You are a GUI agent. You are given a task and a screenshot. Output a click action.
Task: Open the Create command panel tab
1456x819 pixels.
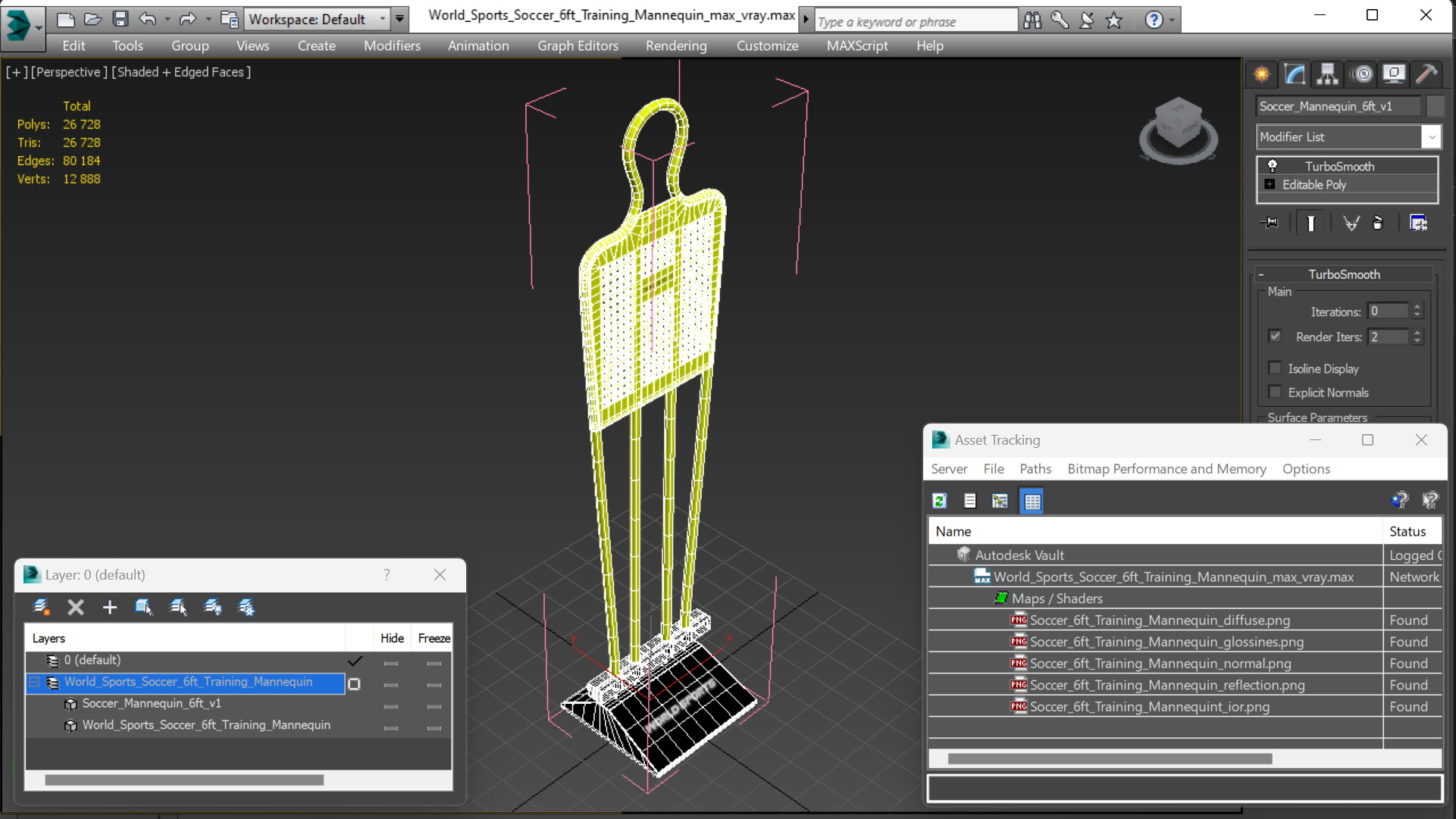(x=1262, y=73)
